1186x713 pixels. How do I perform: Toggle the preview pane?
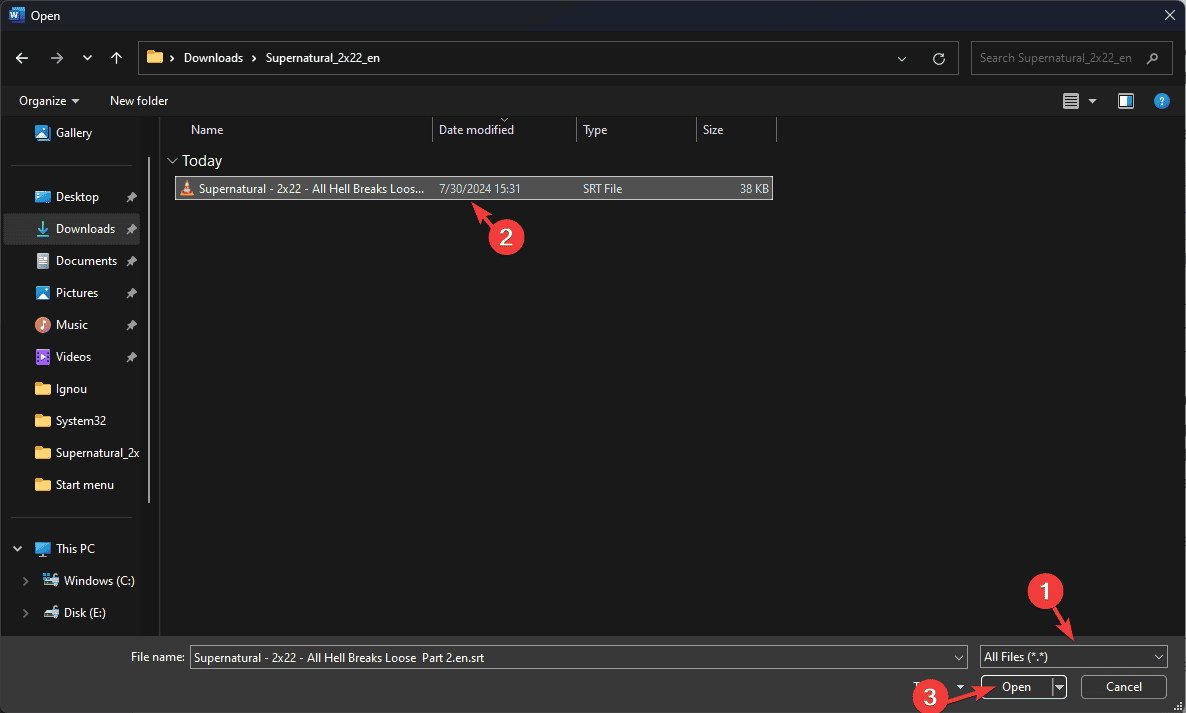pyautogui.click(x=1126, y=101)
